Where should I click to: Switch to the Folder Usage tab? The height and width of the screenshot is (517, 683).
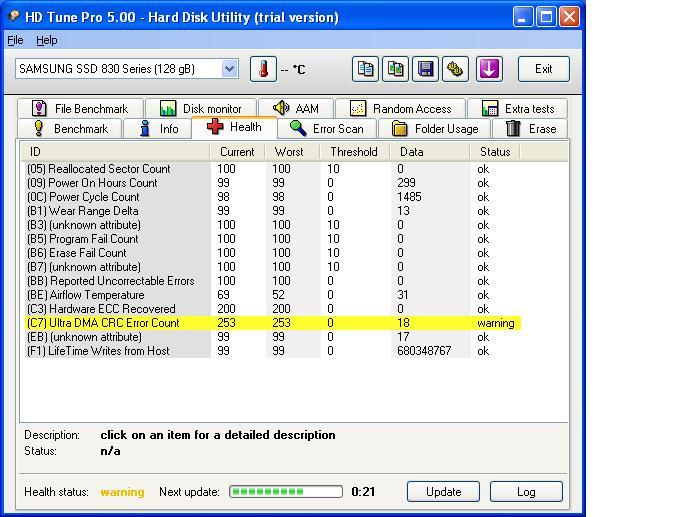click(x=435, y=128)
